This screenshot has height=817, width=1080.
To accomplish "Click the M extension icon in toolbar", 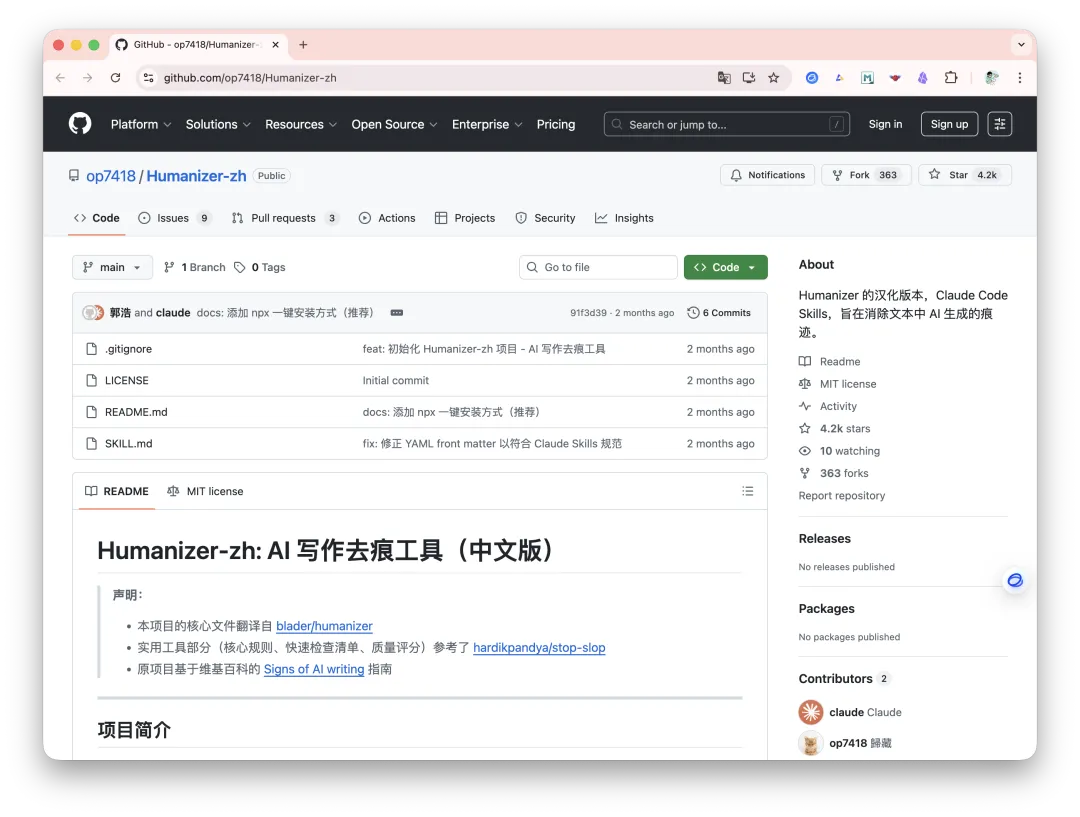I will pos(867,78).
